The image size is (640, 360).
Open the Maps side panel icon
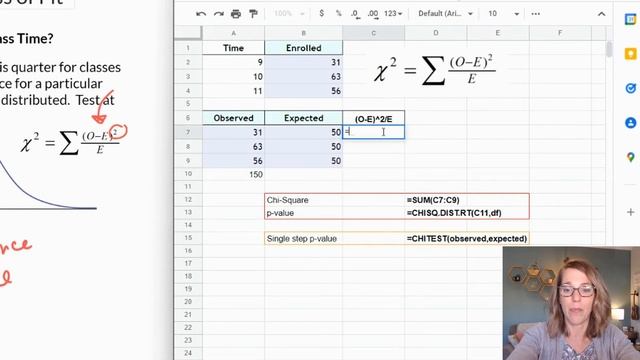631,157
